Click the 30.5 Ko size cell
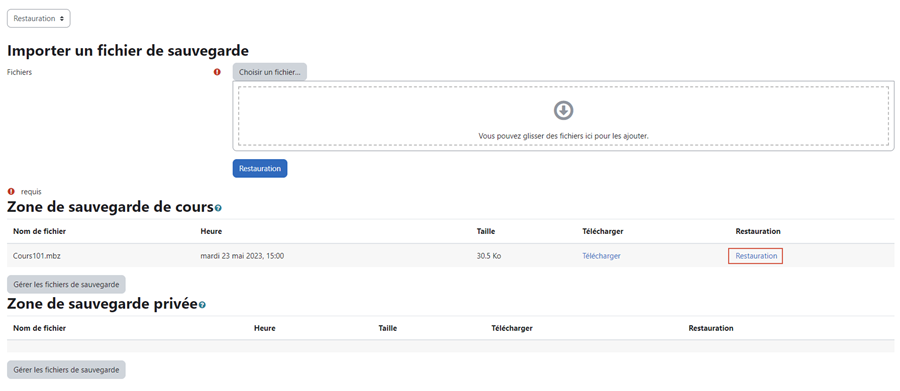900x391 pixels. point(488,256)
